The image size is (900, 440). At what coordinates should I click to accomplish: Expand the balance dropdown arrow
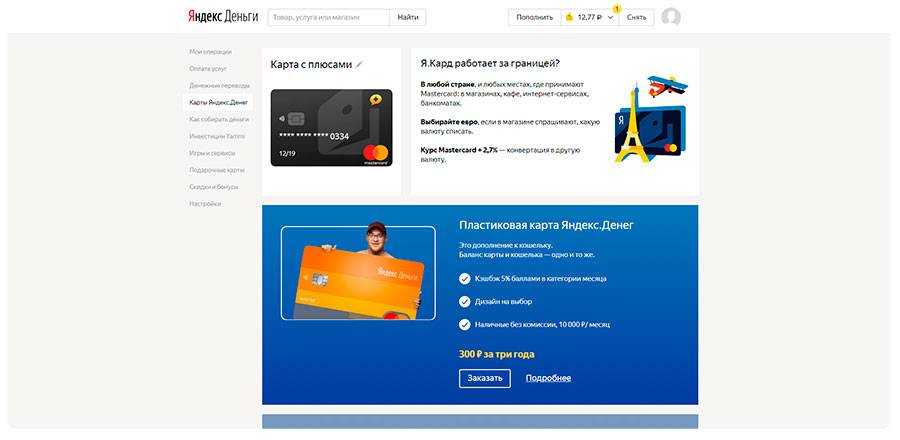tap(610, 18)
